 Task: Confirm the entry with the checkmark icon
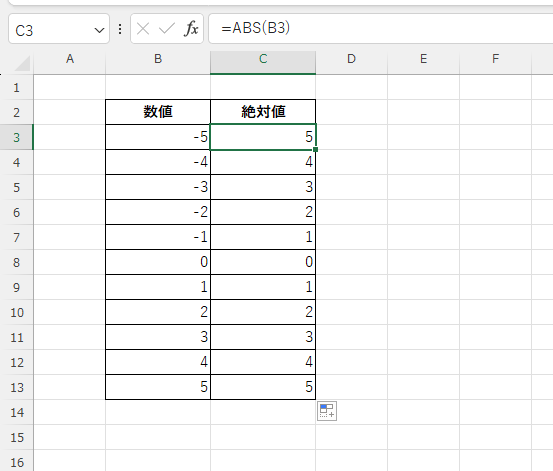[167, 29]
